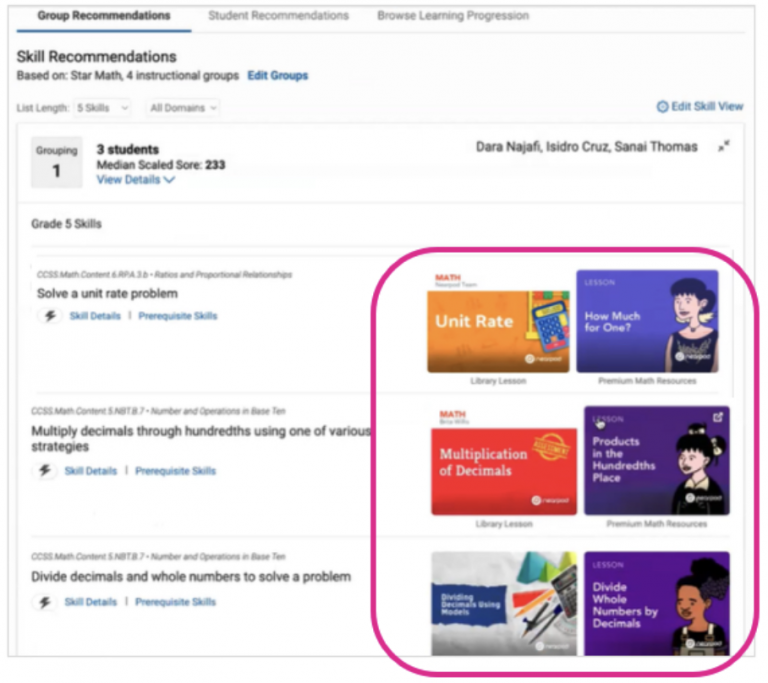Click lightning icon under Multiply decimals skill

(x=45, y=471)
